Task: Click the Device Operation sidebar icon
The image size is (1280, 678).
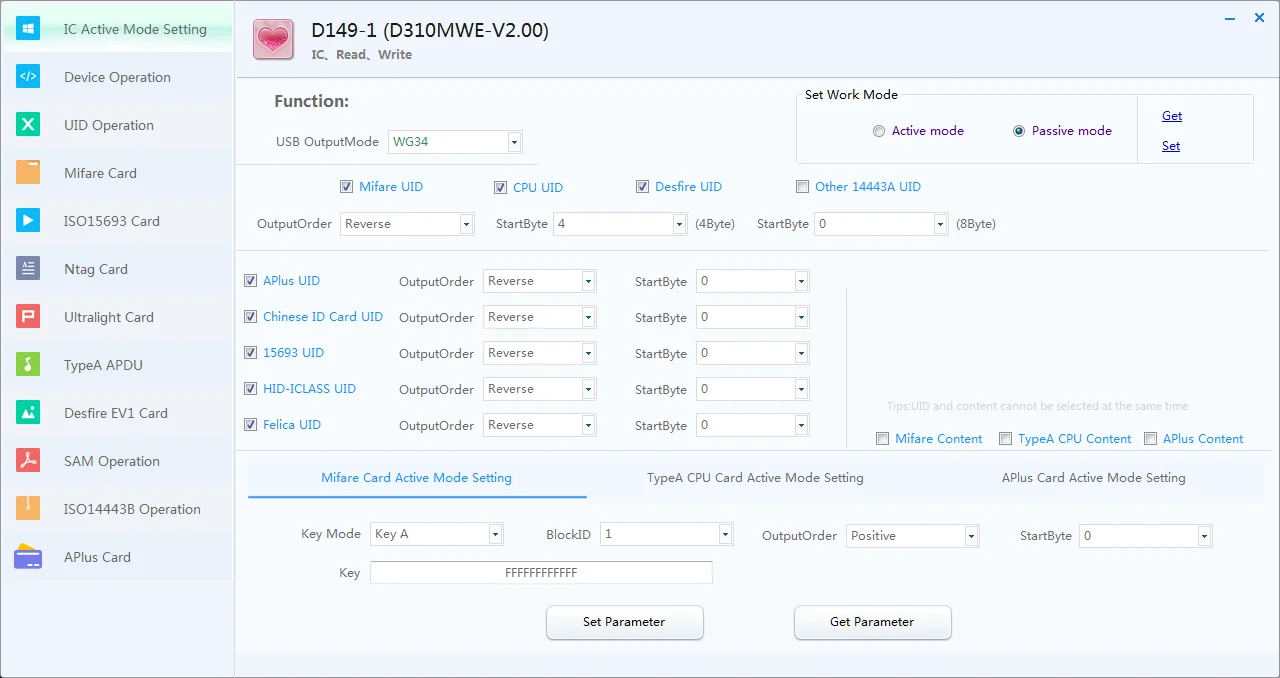Action: (28, 77)
